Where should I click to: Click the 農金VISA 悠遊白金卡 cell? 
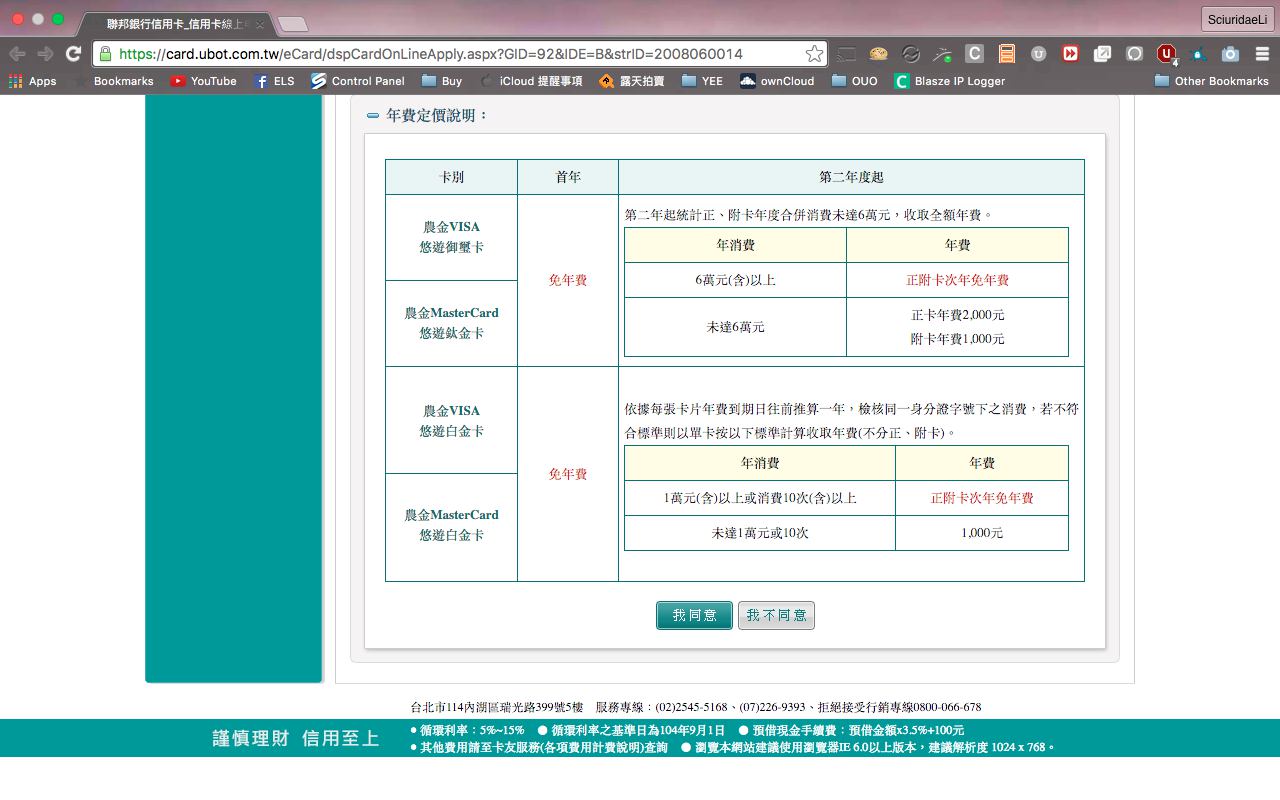tap(451, 420)
